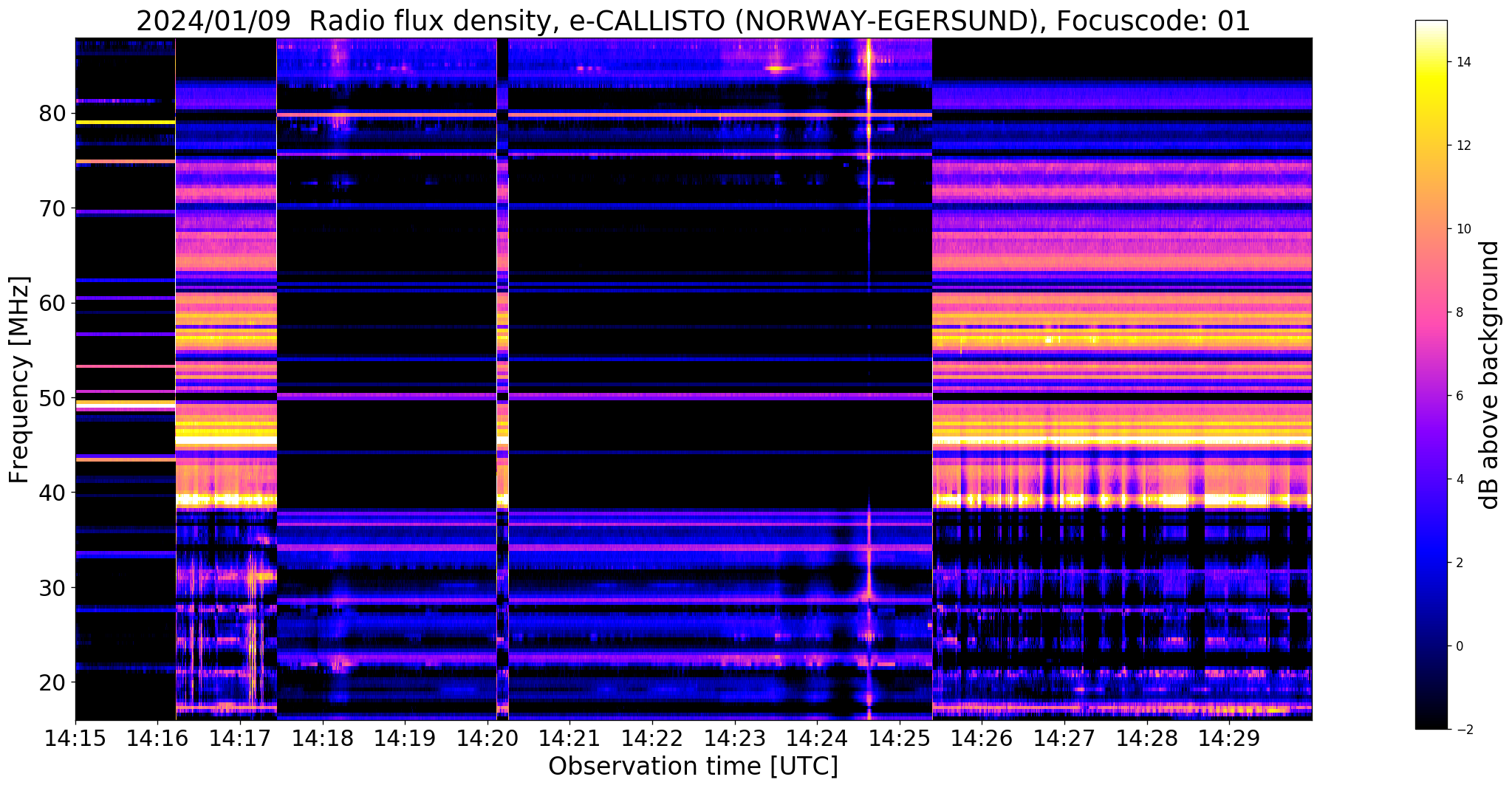
Task: Click the 'dB above background' colorbar label
Action: click(1490, 374)
